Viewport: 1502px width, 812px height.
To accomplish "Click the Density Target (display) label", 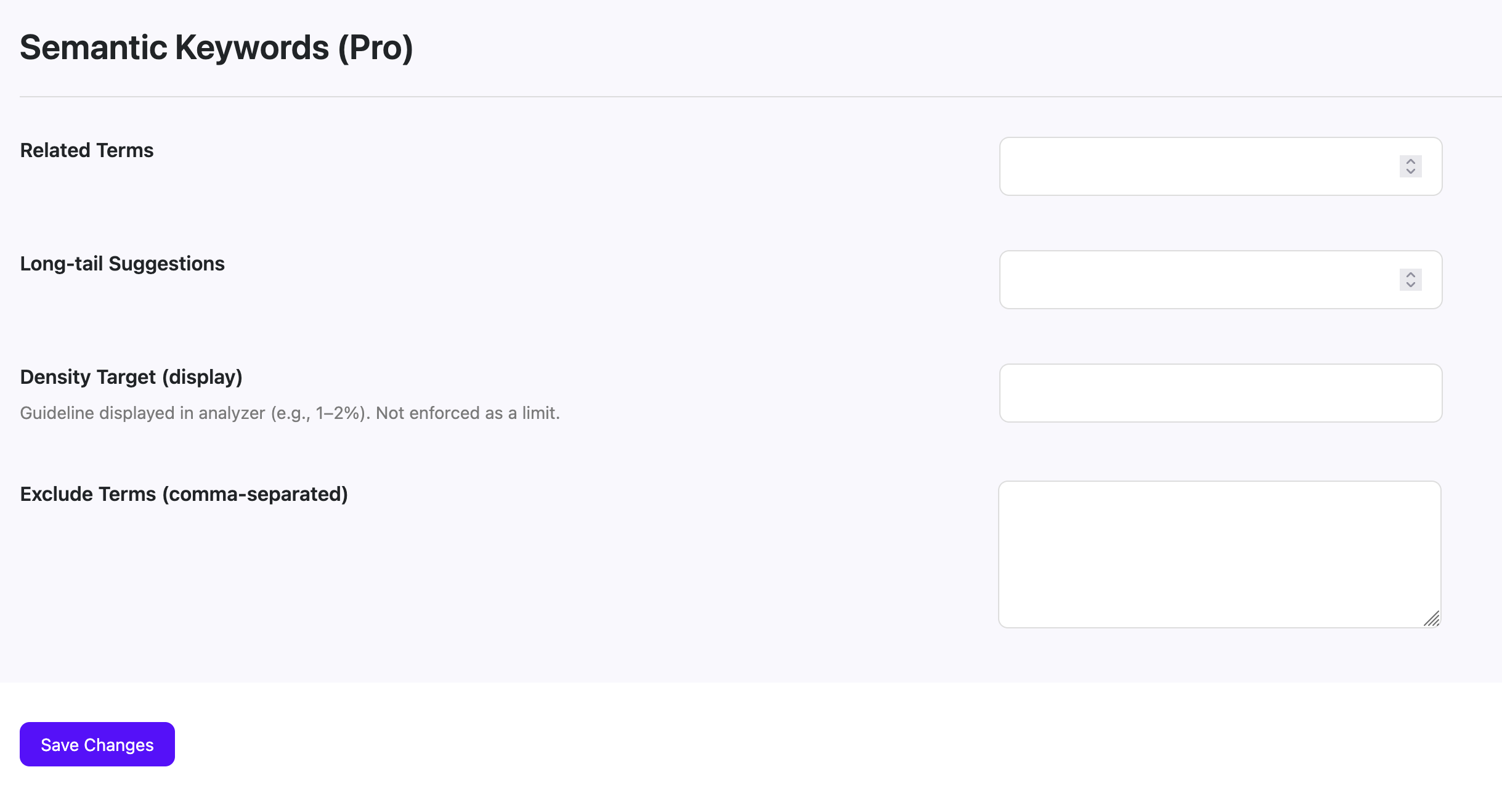I will [x=131, y=376].
